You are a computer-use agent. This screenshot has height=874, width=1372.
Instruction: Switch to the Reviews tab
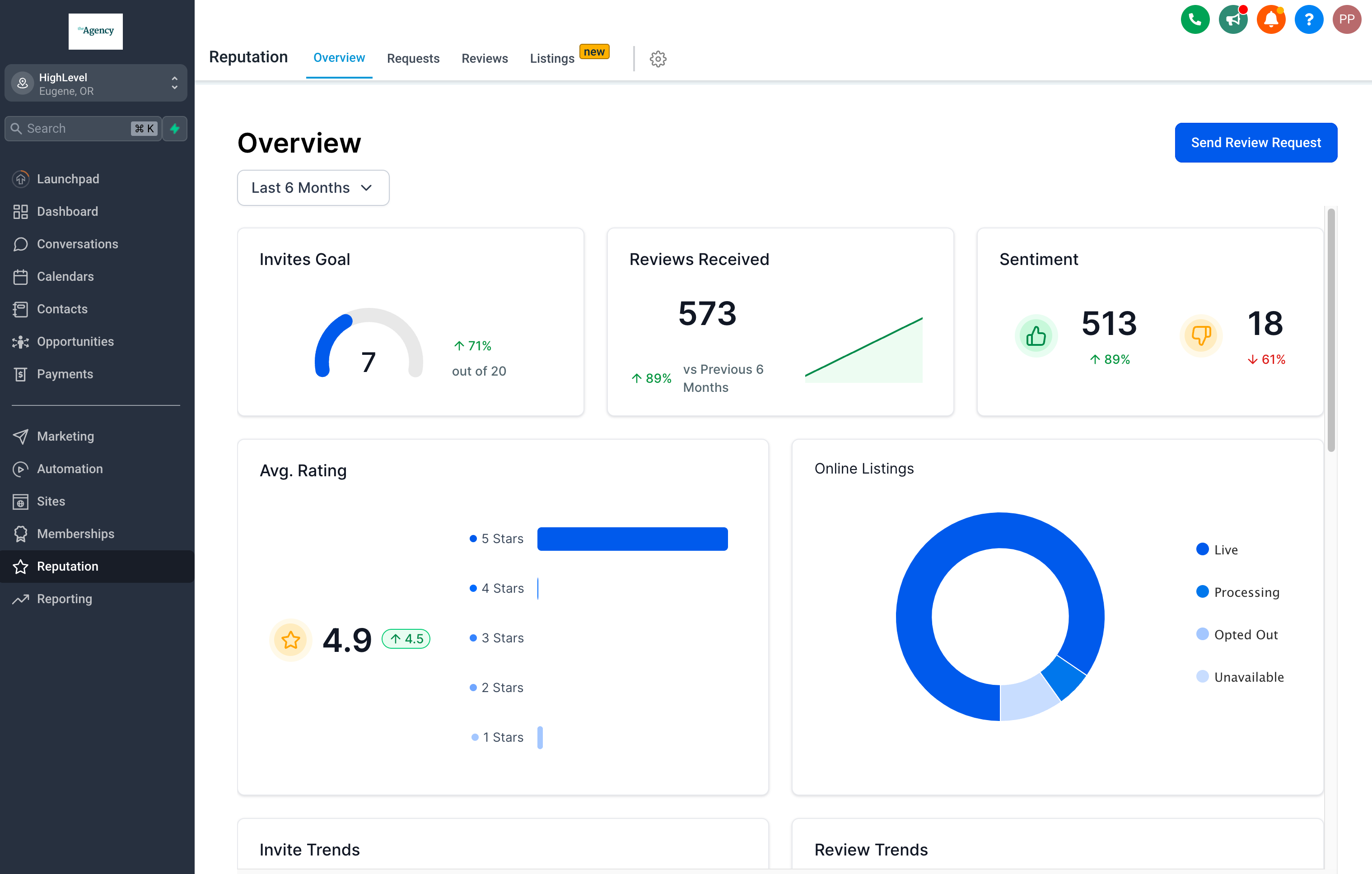485,59
